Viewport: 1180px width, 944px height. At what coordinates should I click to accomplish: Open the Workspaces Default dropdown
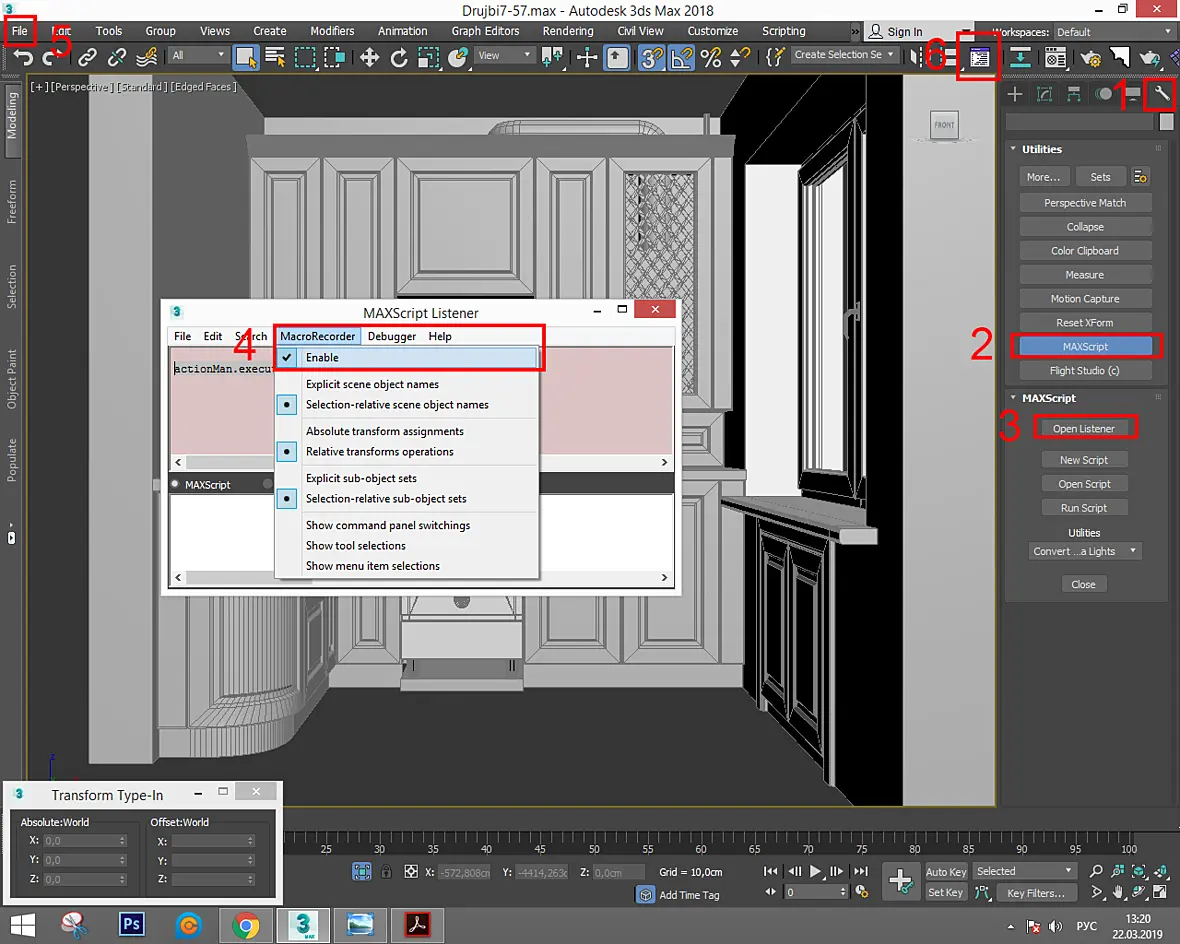click(1114, 32)
